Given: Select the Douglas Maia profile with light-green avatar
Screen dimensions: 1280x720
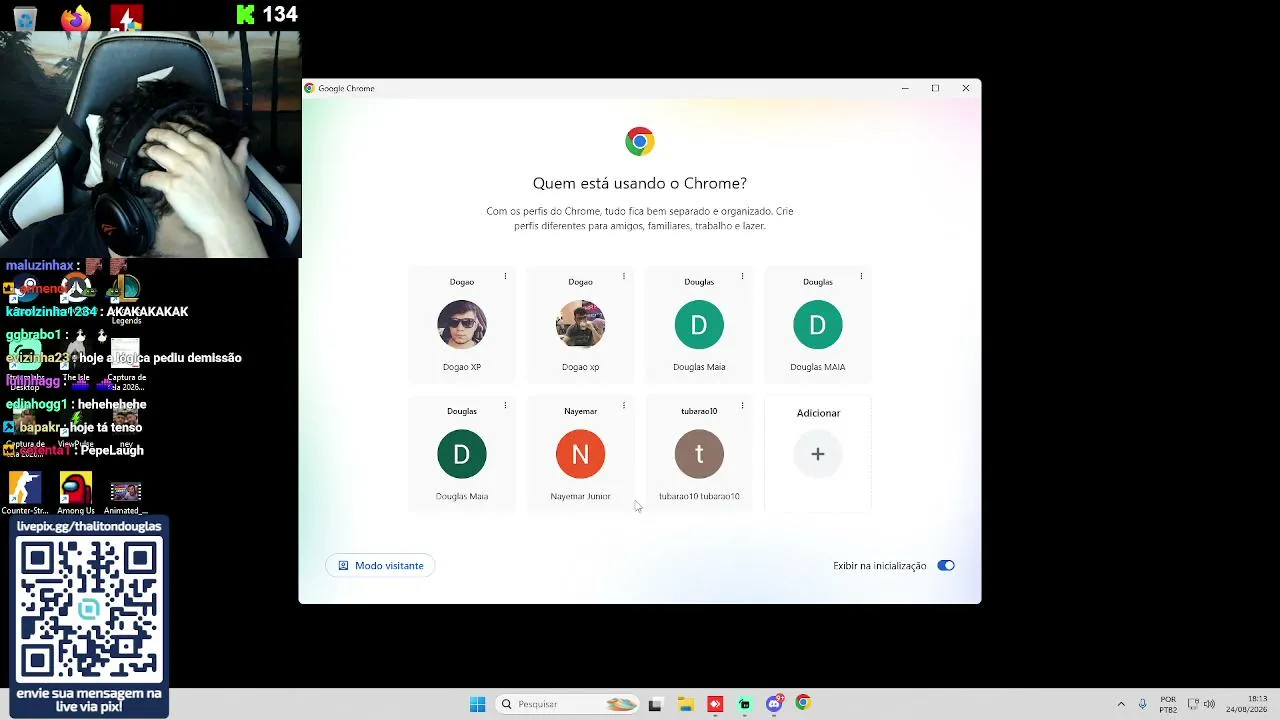Looking at the screenshot, I should pos(699,325).
